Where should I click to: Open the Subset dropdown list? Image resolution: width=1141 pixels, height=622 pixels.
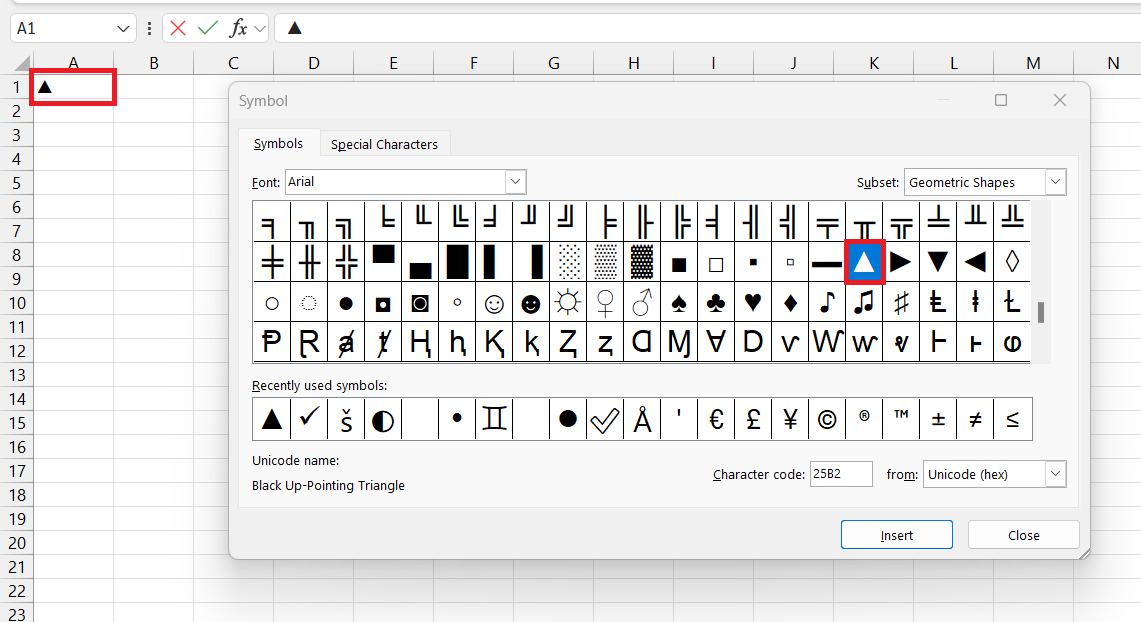(1055, 182)
